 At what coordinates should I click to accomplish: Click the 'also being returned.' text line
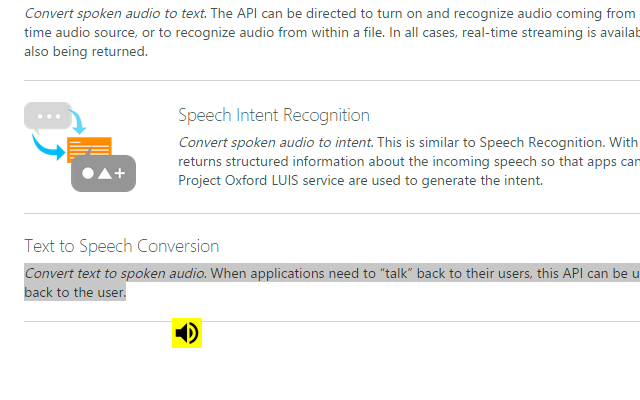[x=86, y=51]
